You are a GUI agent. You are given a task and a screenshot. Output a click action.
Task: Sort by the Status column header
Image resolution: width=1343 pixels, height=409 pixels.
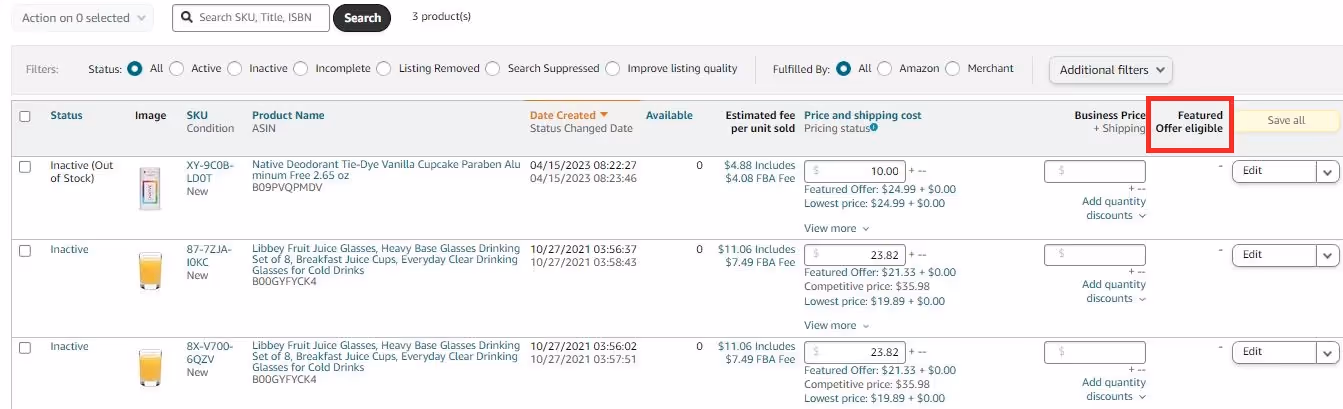click(67, 115)
